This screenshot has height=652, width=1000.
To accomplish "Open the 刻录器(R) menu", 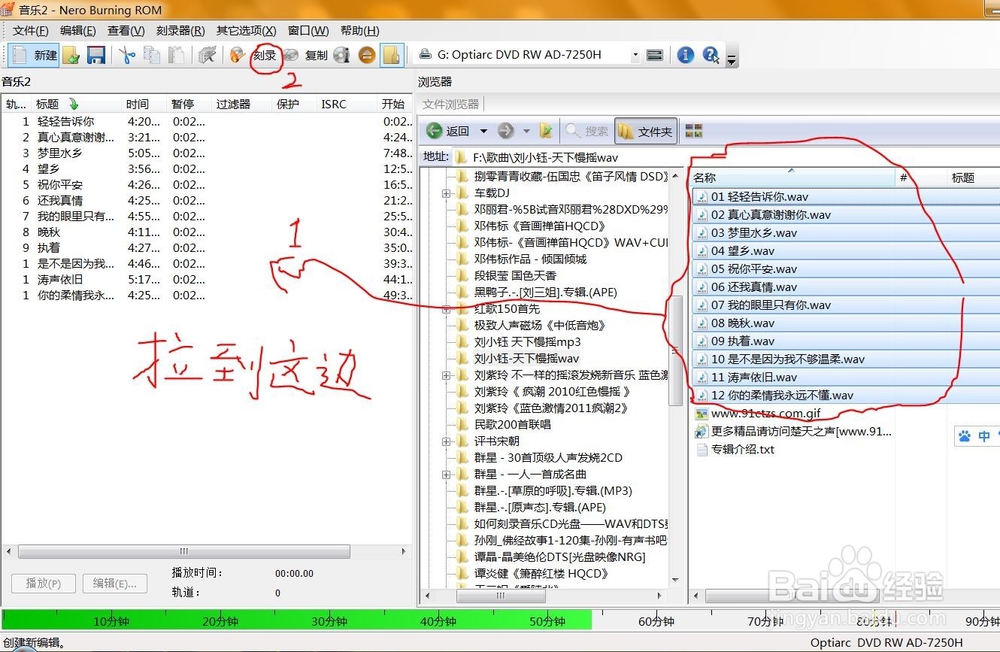I will coord(180,31).
